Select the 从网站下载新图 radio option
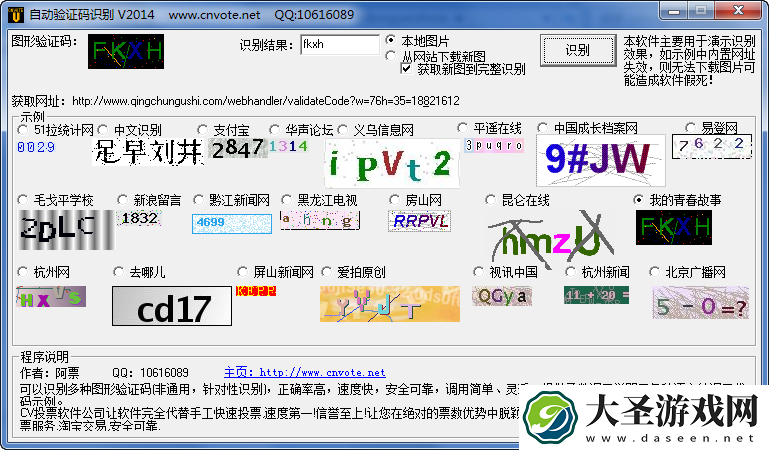 click(x=391, y=56)
